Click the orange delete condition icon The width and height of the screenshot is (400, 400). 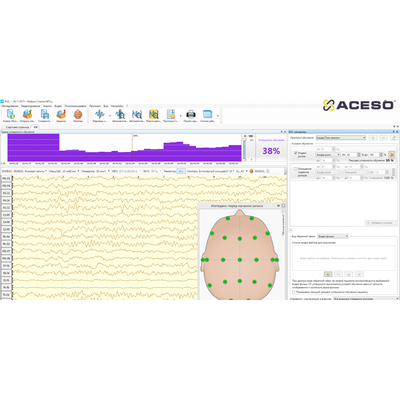[392, 155]
